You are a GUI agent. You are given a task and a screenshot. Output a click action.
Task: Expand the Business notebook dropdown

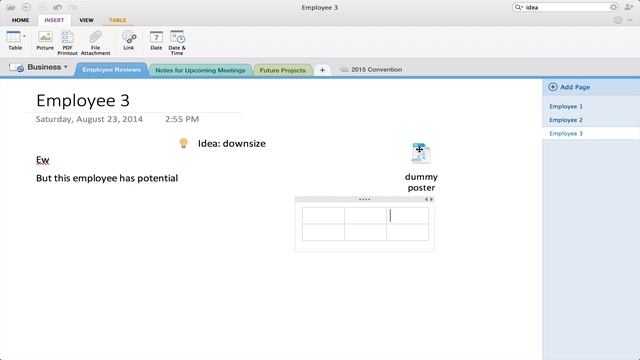[x=66, y=67]
